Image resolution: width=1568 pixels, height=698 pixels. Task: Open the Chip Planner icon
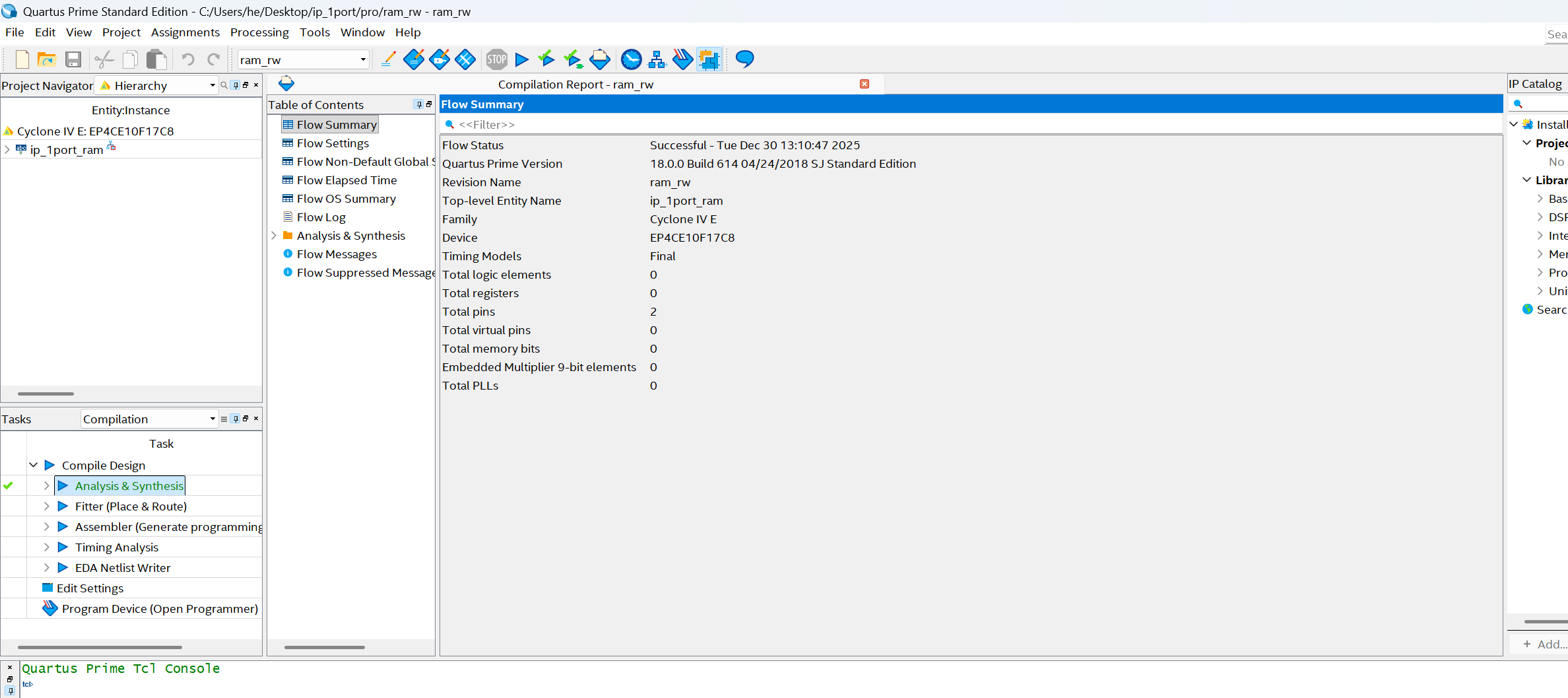(x=465, y=59)
